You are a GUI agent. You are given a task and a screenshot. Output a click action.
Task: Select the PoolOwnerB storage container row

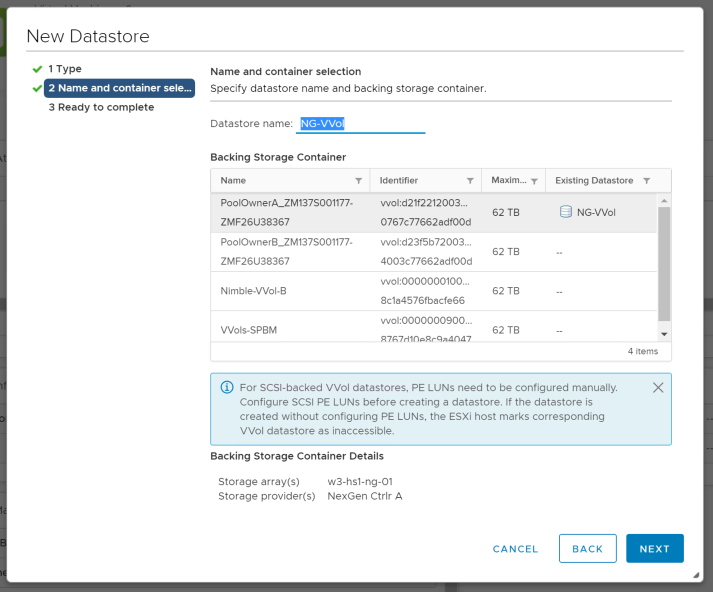click(x=290, y=251)
